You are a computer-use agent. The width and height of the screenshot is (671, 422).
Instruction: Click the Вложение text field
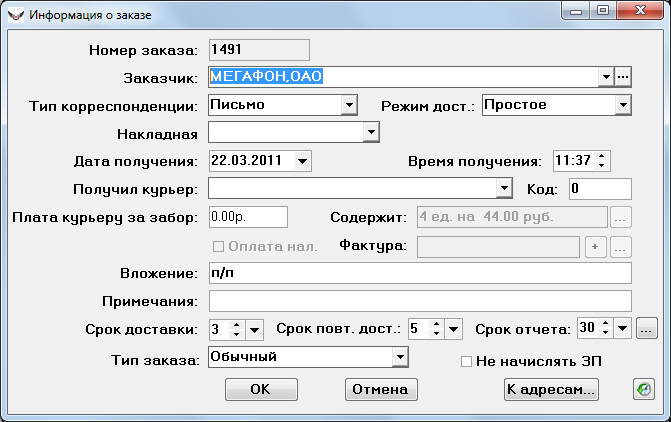pos(420,273)
